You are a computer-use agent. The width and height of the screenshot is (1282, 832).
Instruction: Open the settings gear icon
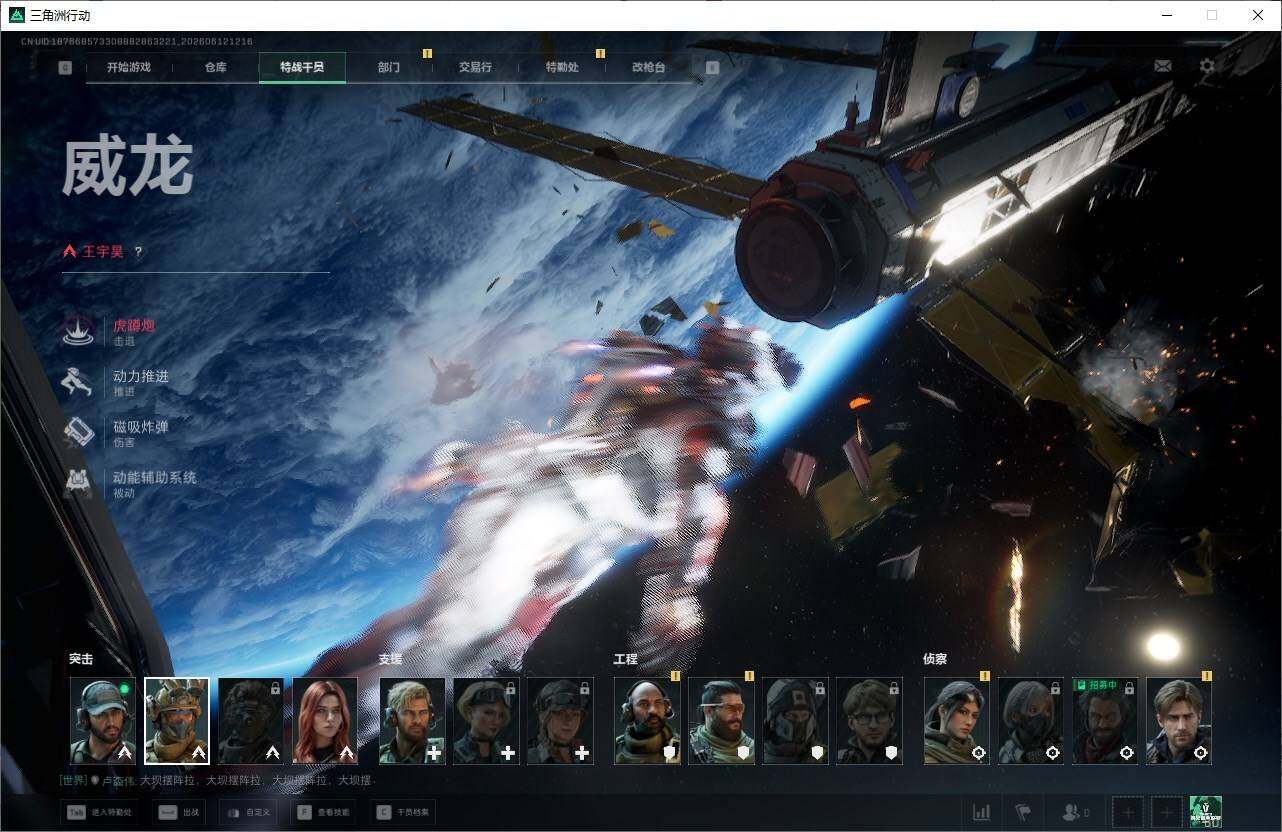[1207, 66]
